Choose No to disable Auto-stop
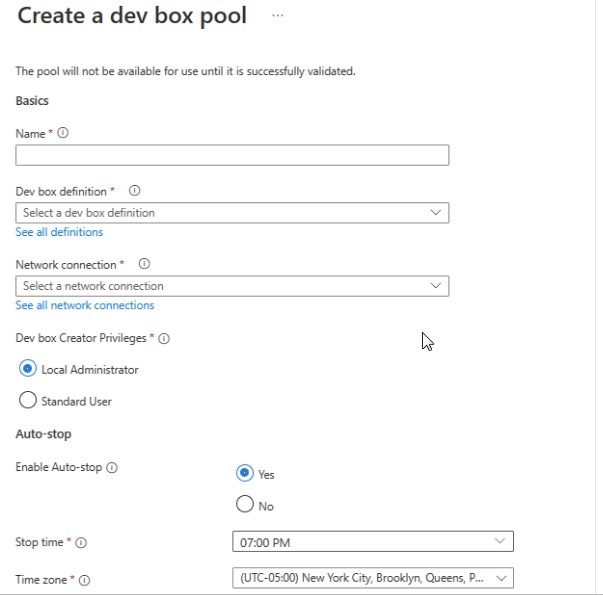Image resolution: width=603 pixels, height=595 pixels. 245,505
